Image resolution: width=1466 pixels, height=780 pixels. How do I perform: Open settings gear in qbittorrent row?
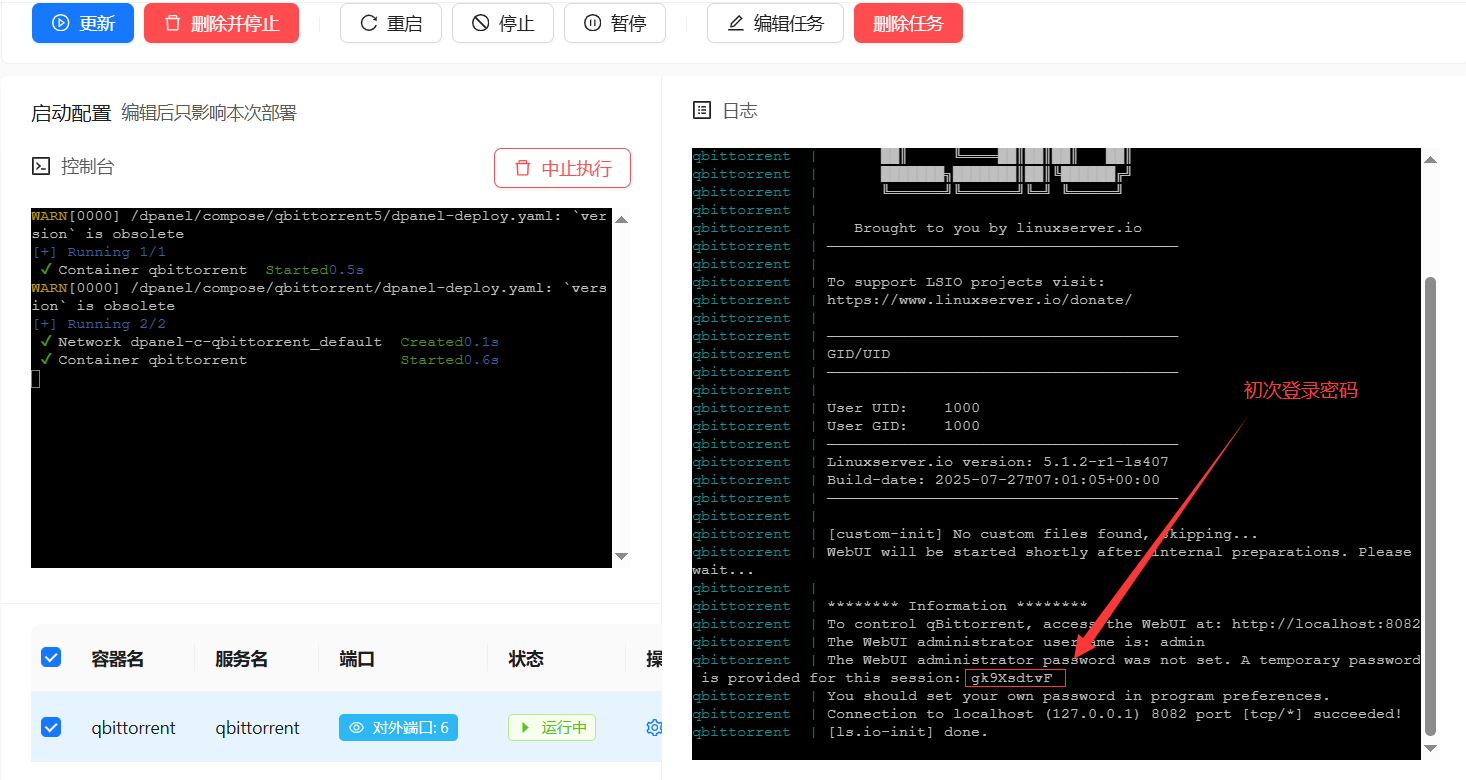point(654,727)
